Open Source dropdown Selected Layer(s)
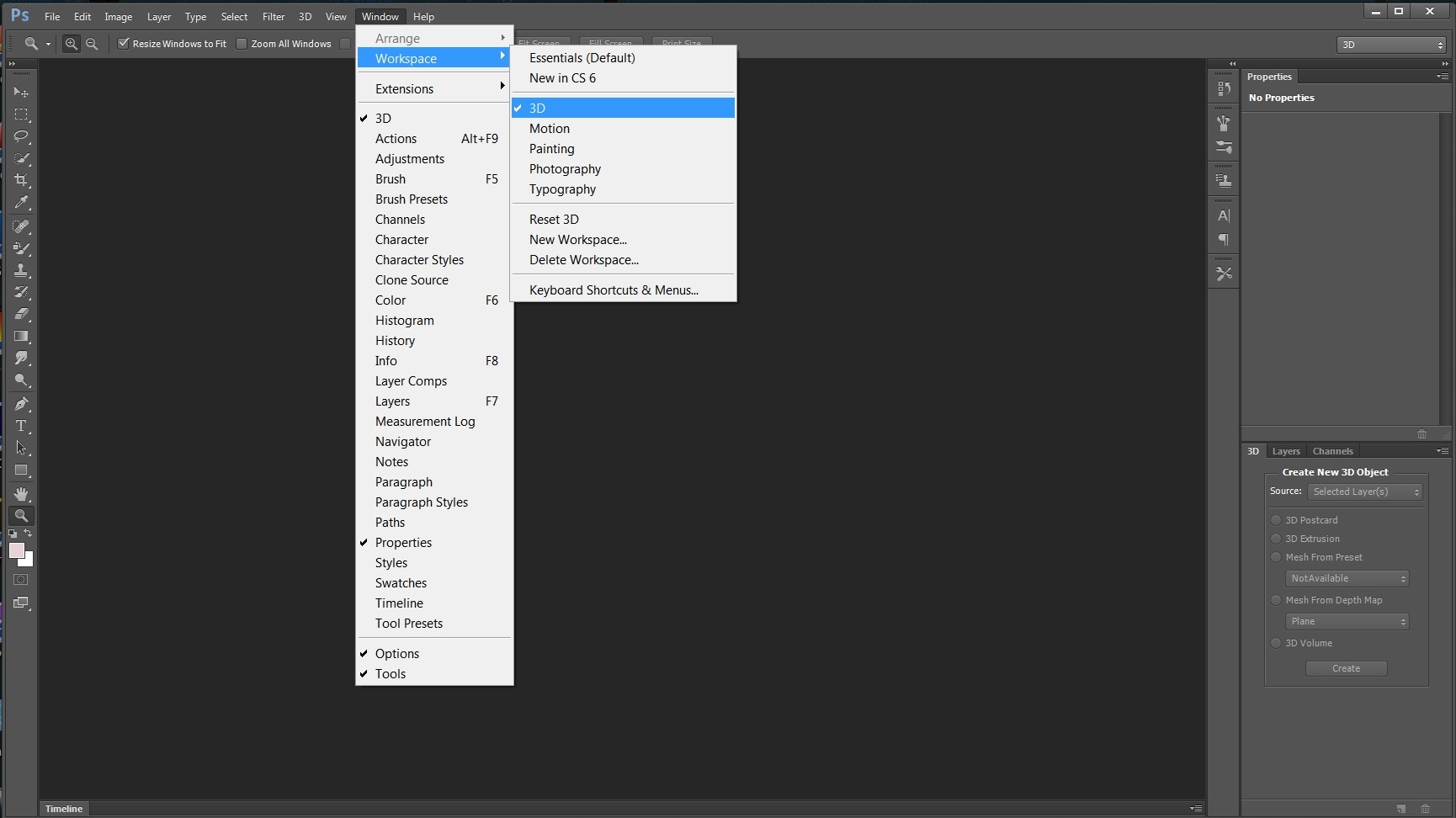The image size is (1456, 818). click(1365, 491)
